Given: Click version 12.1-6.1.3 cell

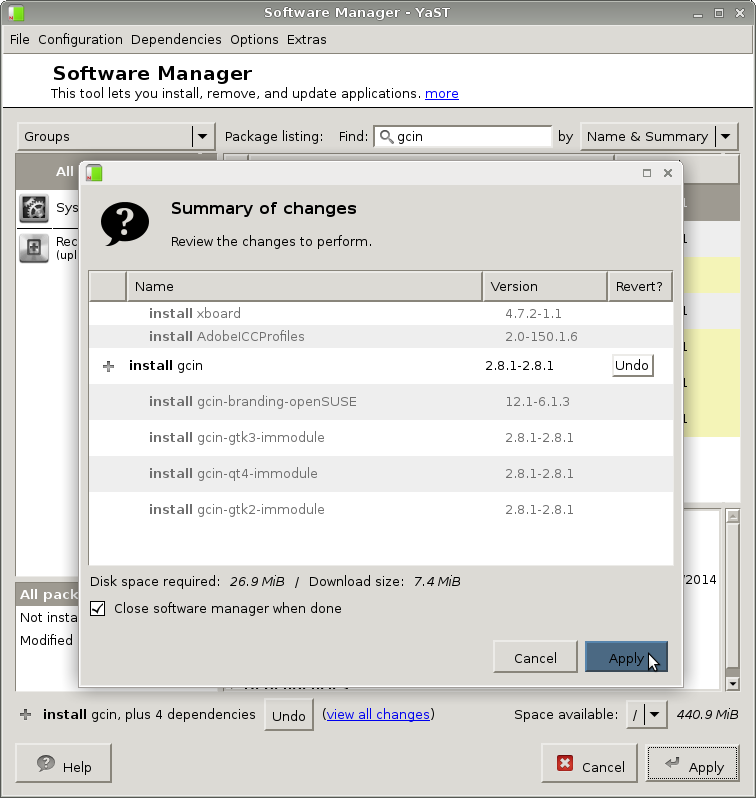Looking at the screenshot, I should tap(537, 402).
